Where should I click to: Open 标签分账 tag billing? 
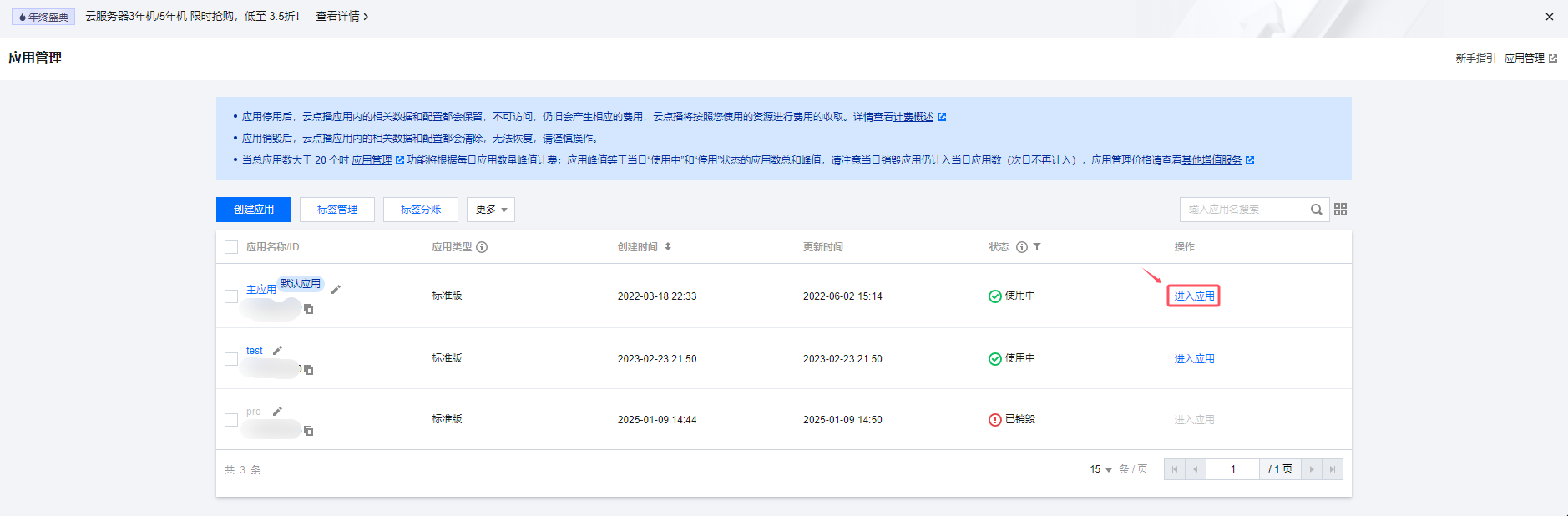(x=421, y=210)
